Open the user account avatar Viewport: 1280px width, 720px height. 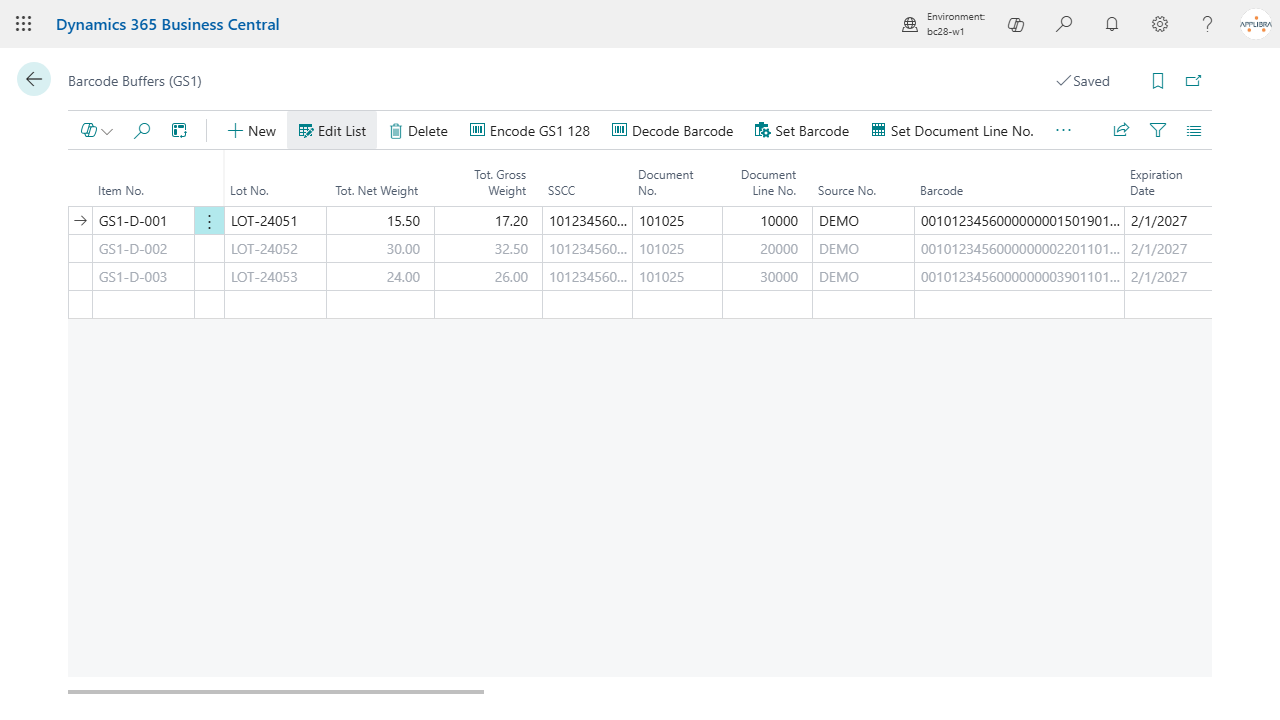click(1256, 24)
